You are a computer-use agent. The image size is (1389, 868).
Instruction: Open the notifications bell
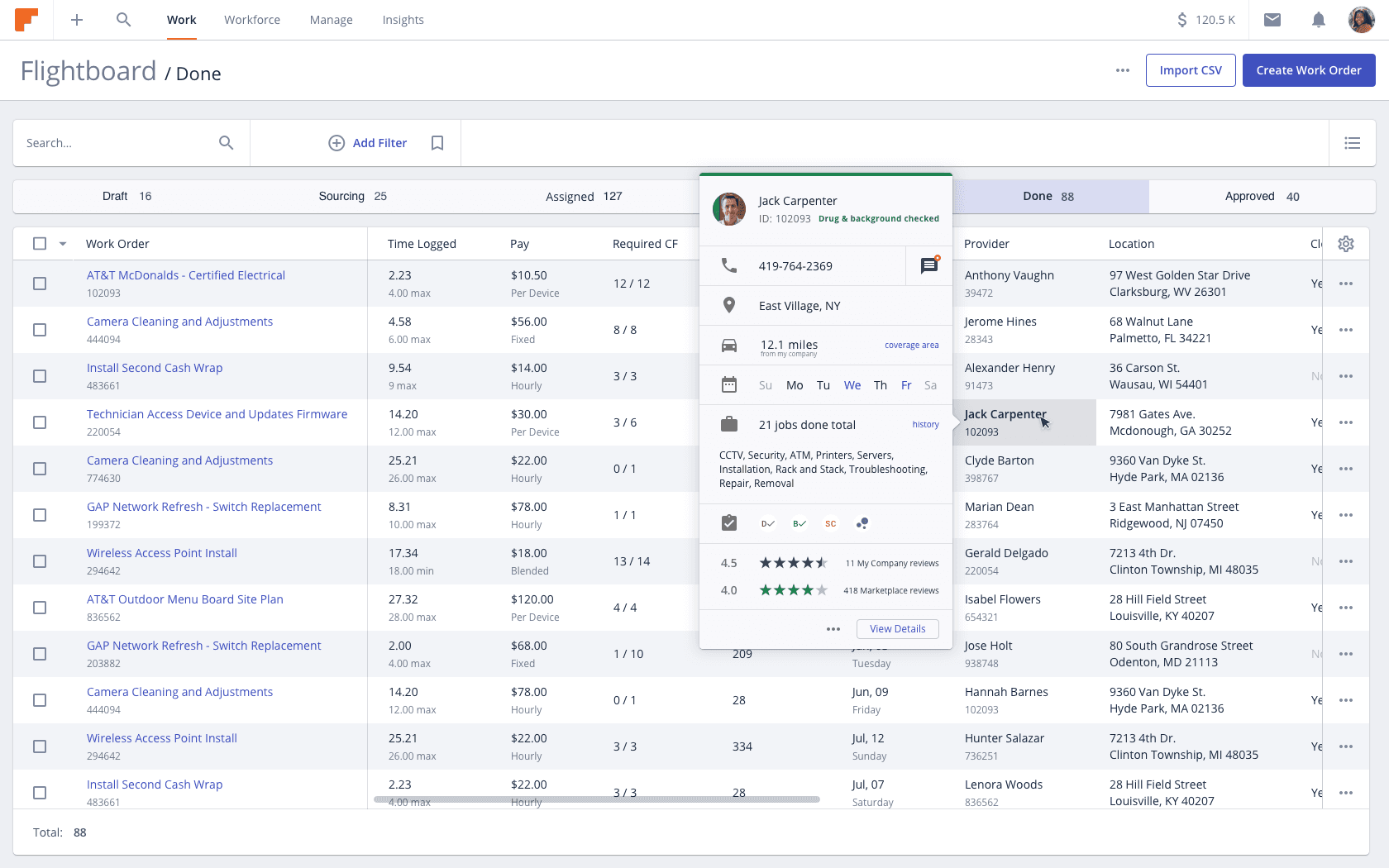point(1319,20)
